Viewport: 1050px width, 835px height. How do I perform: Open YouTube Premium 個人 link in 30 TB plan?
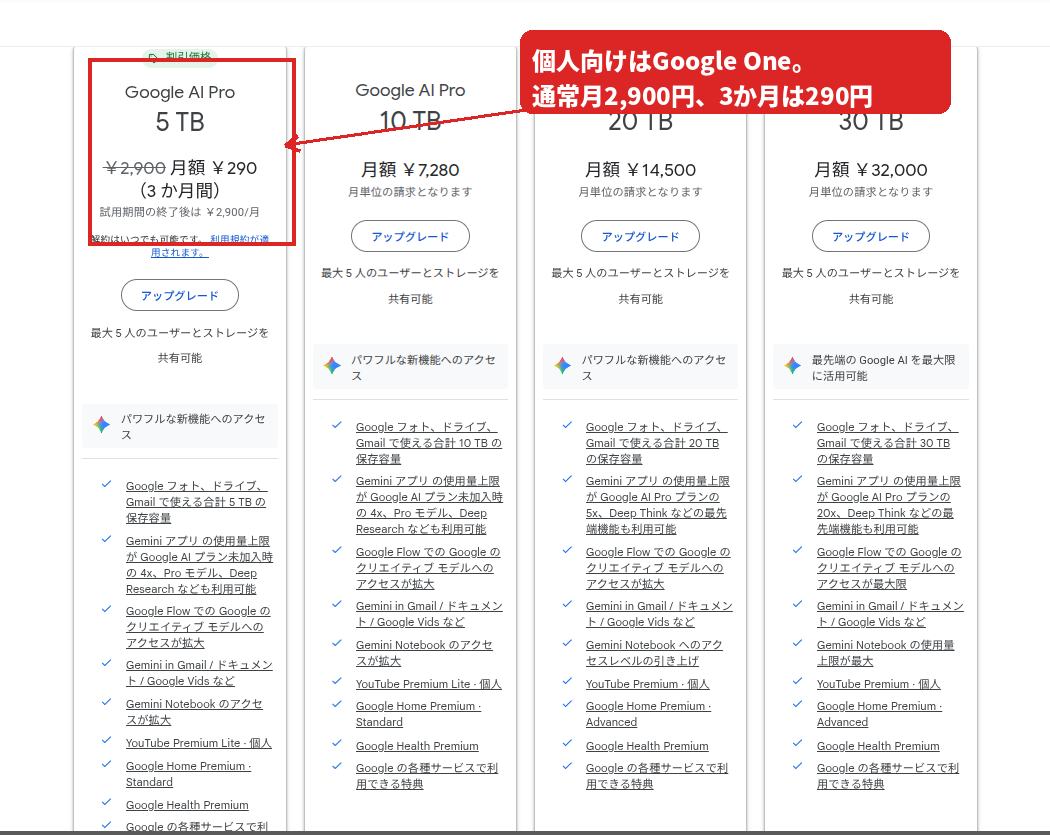pos(878,684)
